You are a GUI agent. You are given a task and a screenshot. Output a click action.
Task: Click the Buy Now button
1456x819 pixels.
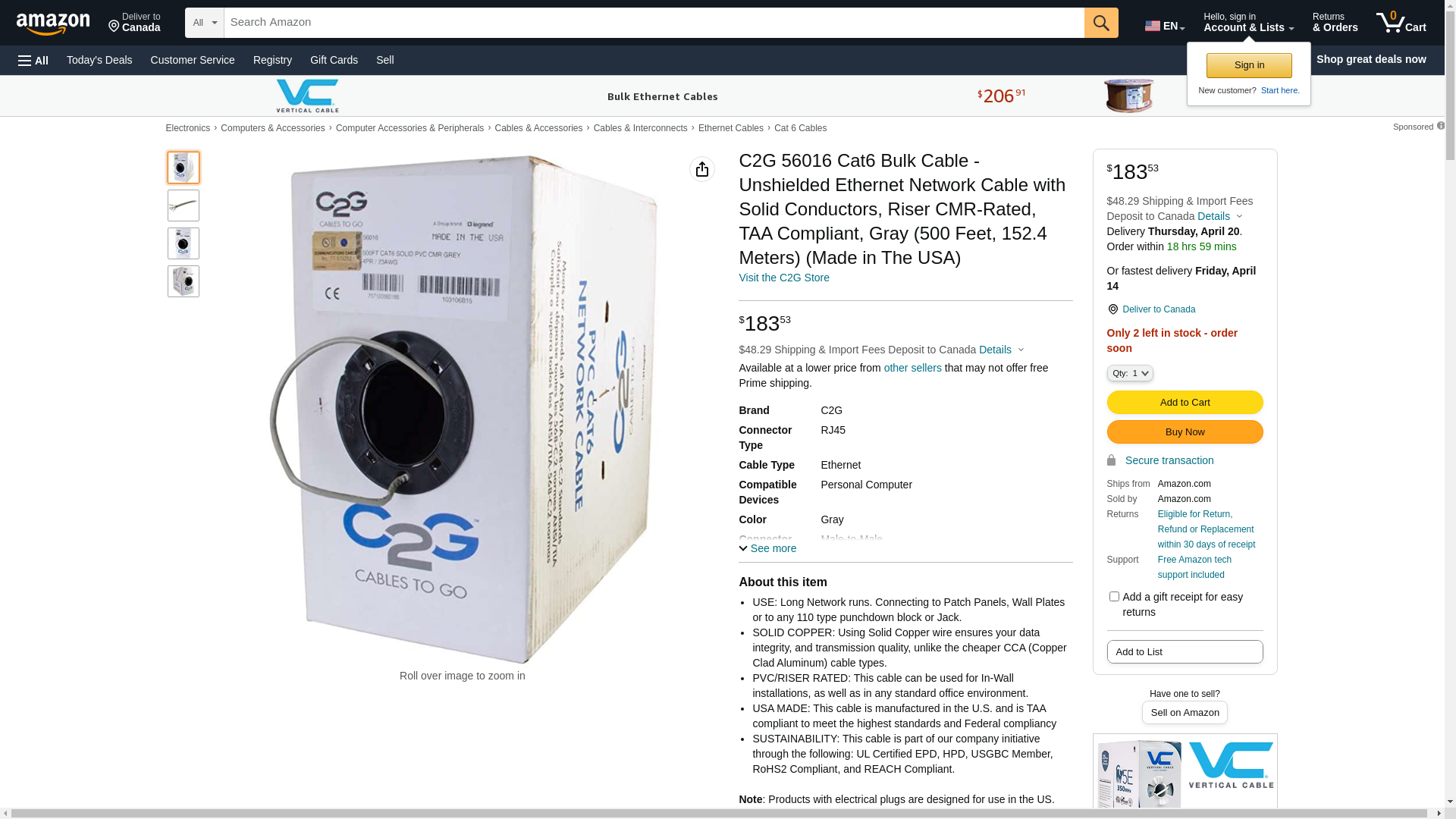click(x=1185, y=432)
